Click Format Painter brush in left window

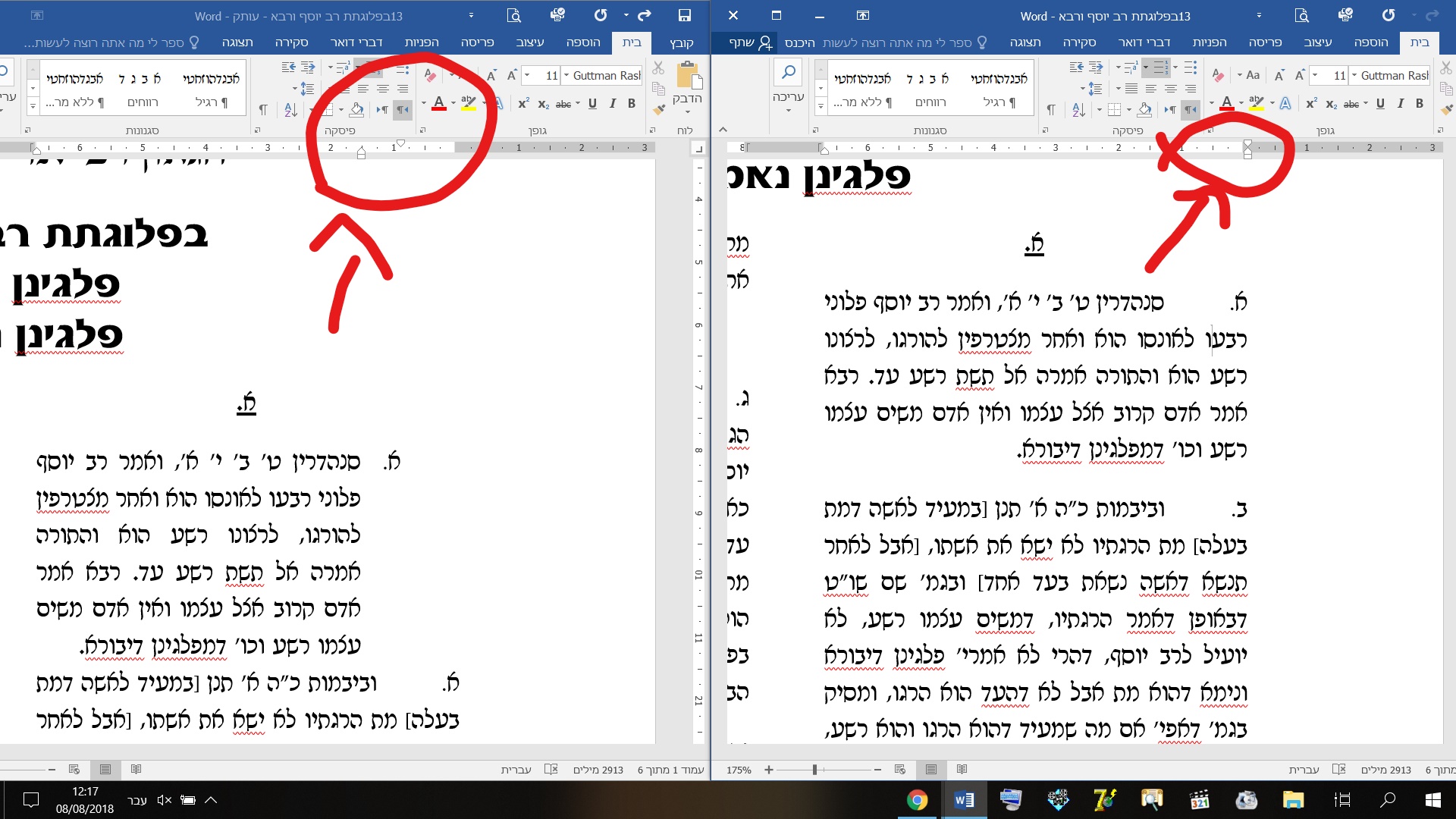(x=659, y=110)
